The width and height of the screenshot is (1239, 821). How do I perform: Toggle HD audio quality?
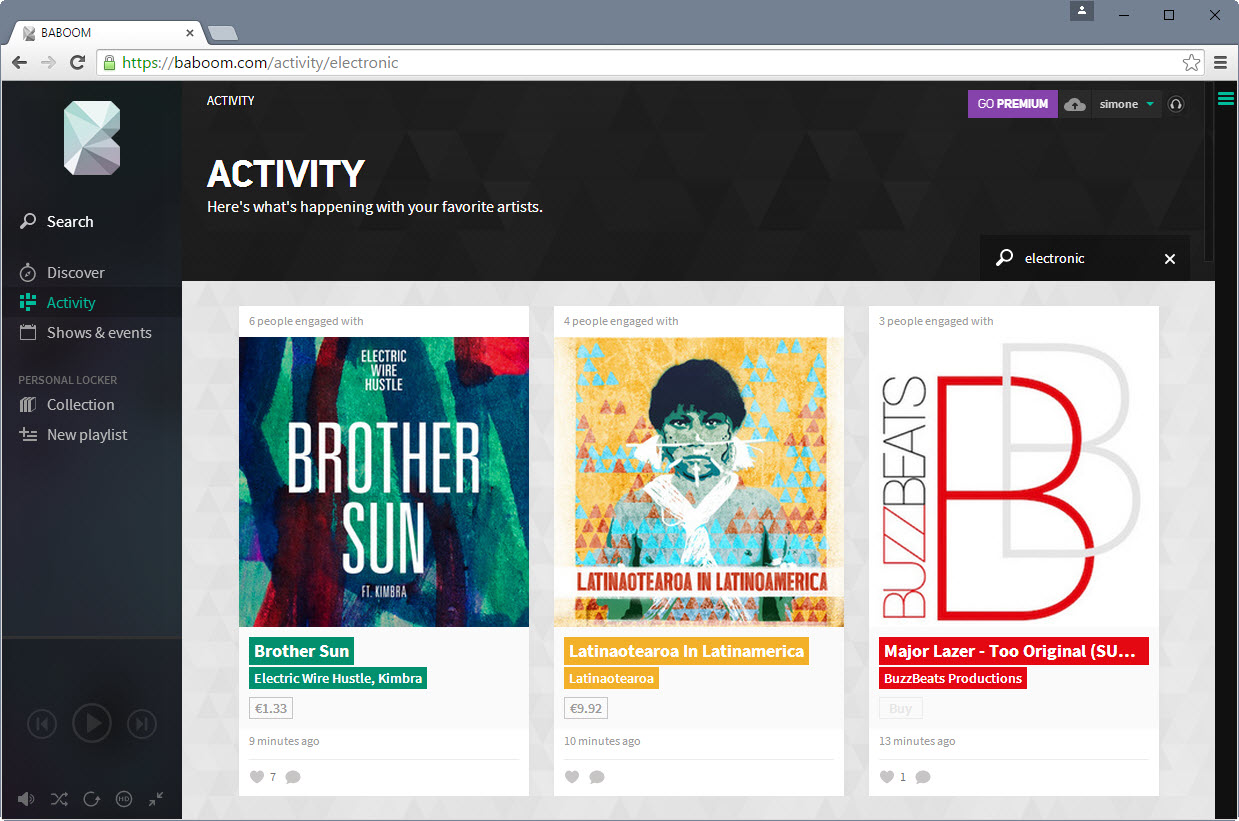click(124, 799)
